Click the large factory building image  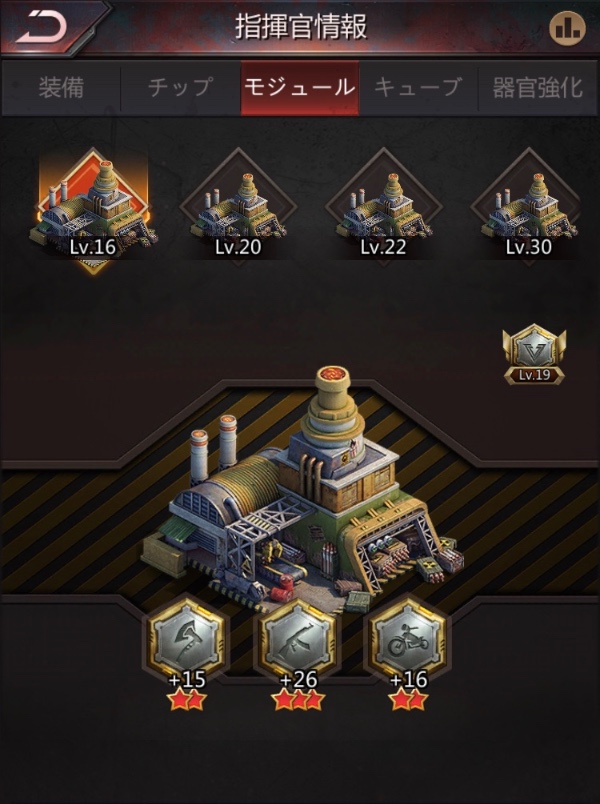(303, 492)
